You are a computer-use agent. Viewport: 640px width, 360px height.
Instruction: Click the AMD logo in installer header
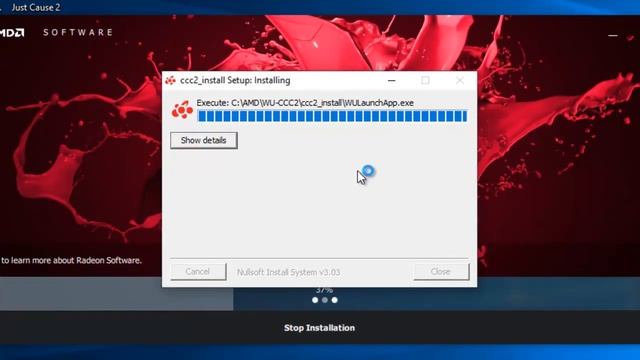[x=12, y=33]
